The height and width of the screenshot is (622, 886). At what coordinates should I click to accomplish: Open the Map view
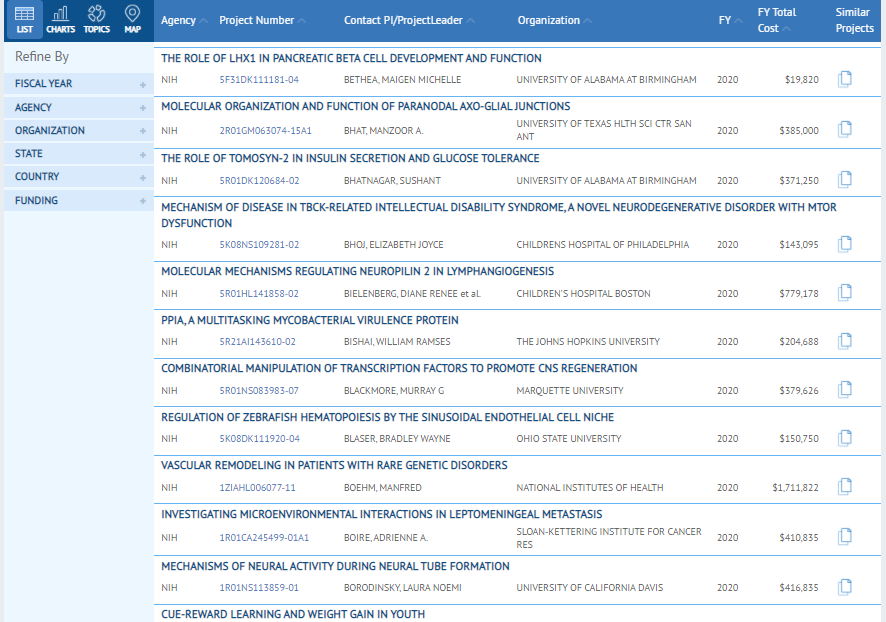tap(132, 20)
